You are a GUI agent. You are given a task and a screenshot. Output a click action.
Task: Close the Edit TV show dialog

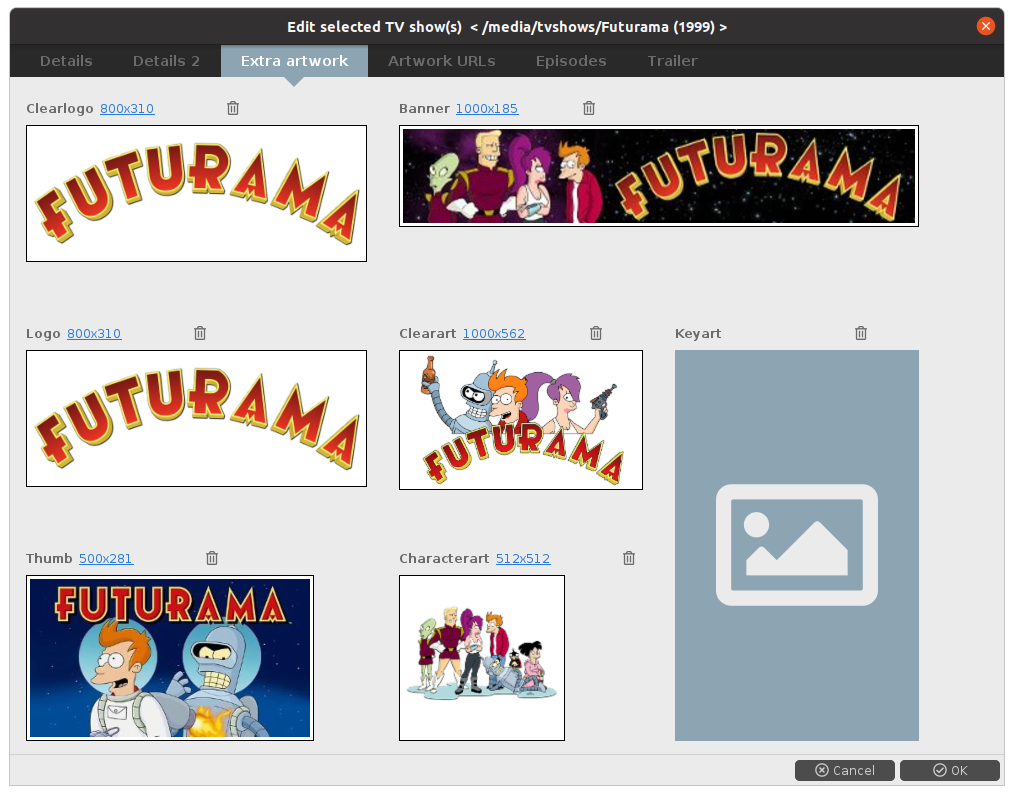tap(986, 26)
